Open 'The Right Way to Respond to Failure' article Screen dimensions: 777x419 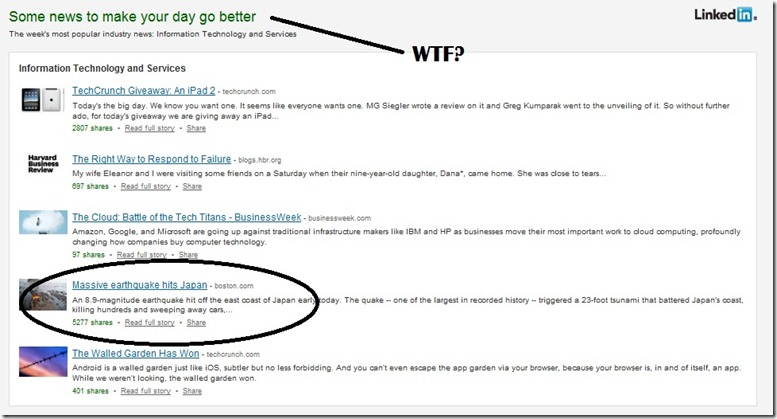point(152,159)
